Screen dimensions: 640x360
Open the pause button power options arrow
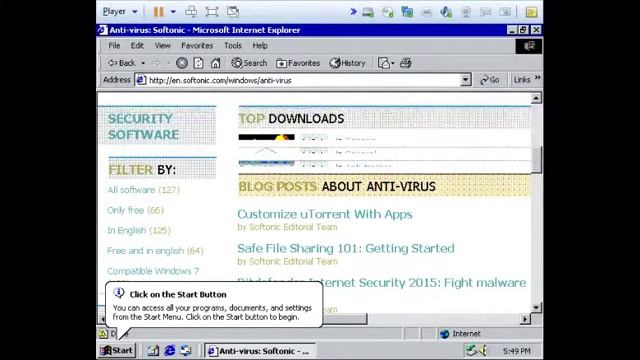(173, 12)
